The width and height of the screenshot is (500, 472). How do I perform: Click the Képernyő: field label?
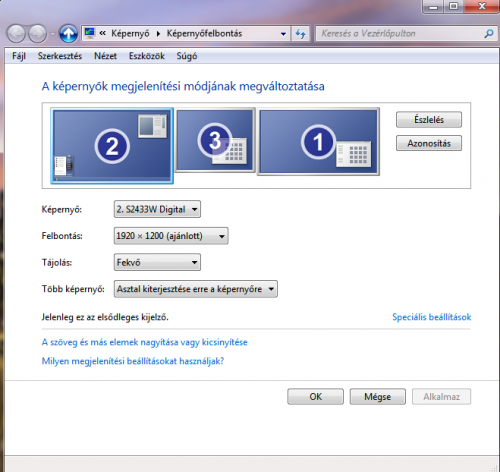(62, 210)
